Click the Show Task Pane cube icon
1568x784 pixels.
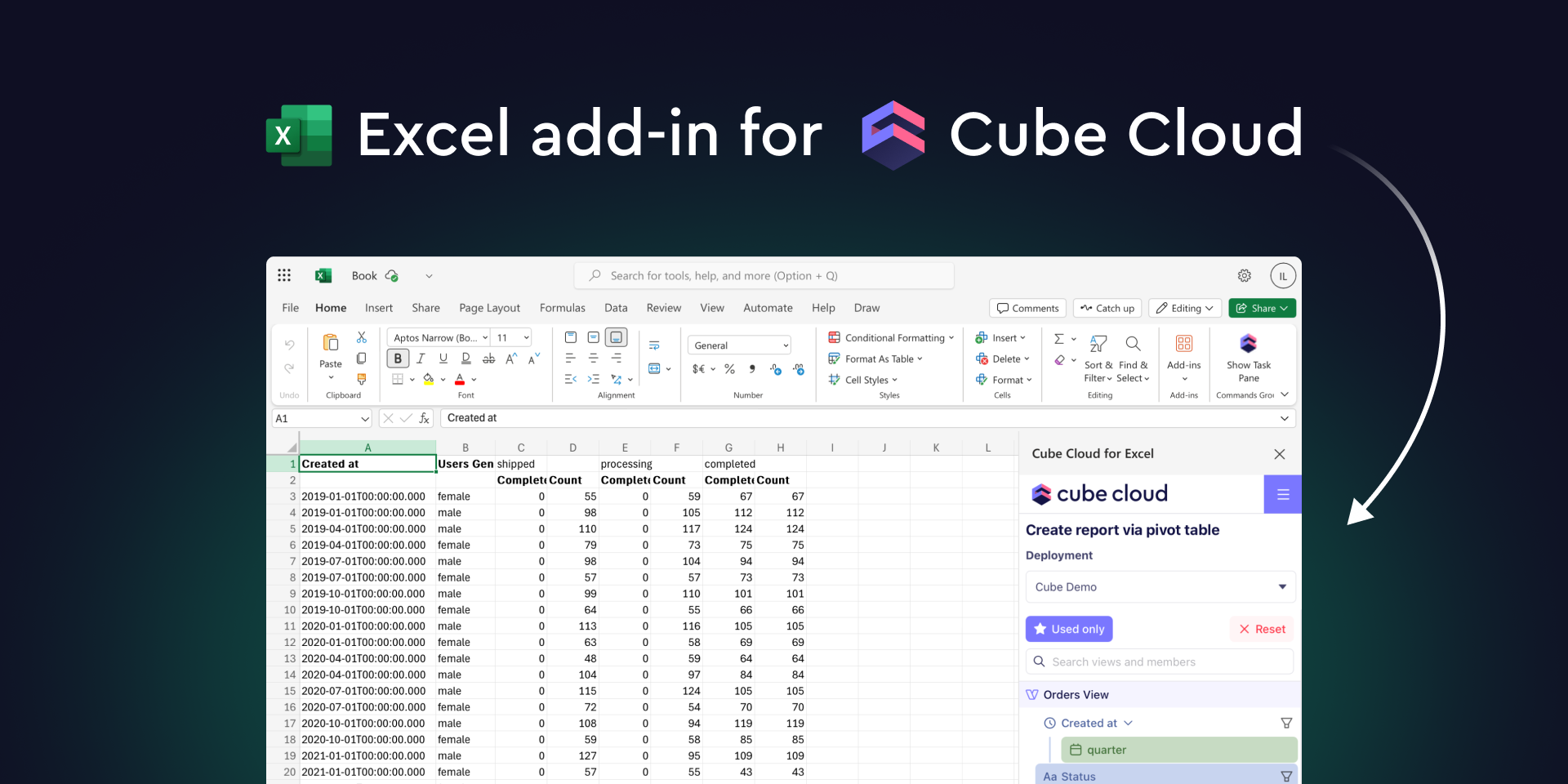click(1249, 343)
